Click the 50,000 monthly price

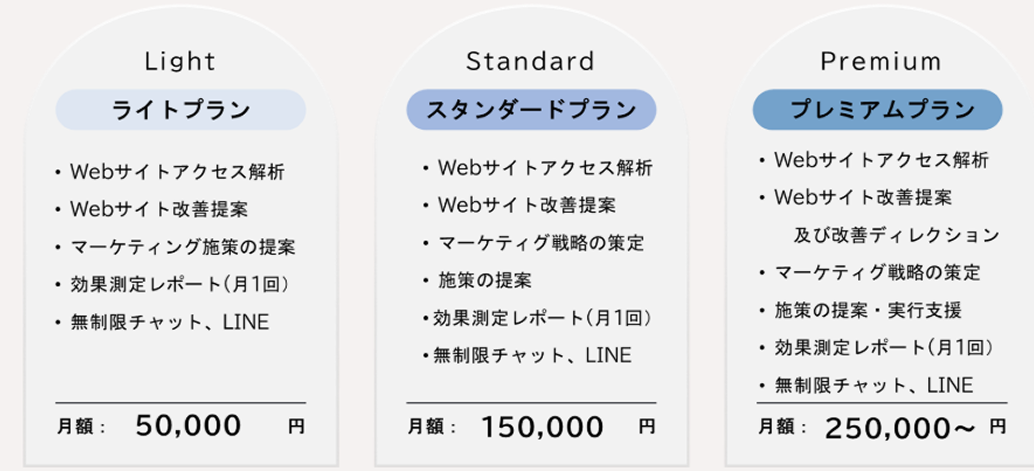point(188,426)
